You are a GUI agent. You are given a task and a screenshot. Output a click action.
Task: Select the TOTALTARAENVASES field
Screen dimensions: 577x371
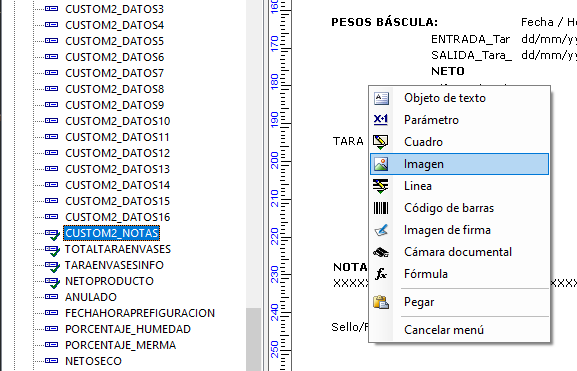coord(118,249)
